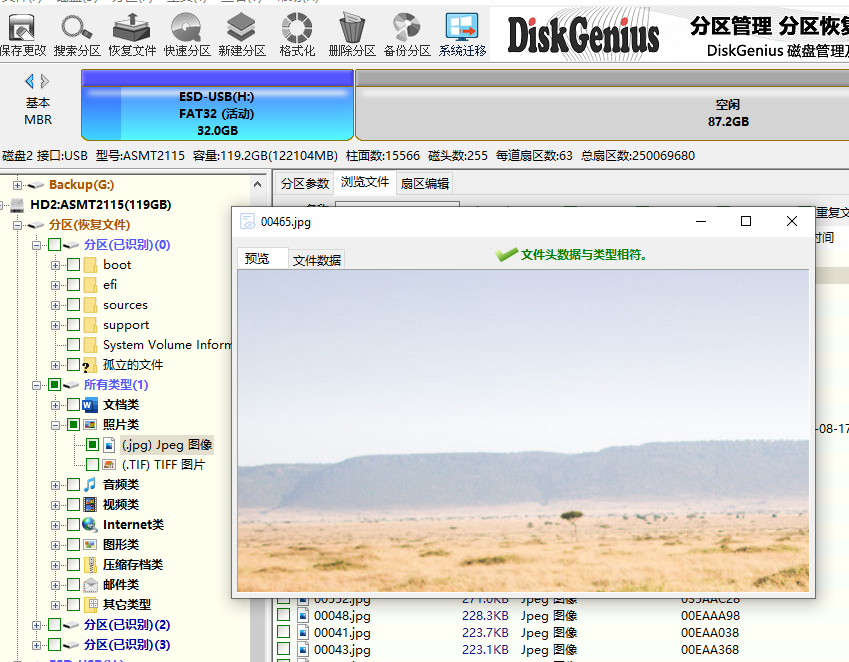Switch to the 扇区编辑 tab
This screenshot has width=849, height=662.
(424, 183)
